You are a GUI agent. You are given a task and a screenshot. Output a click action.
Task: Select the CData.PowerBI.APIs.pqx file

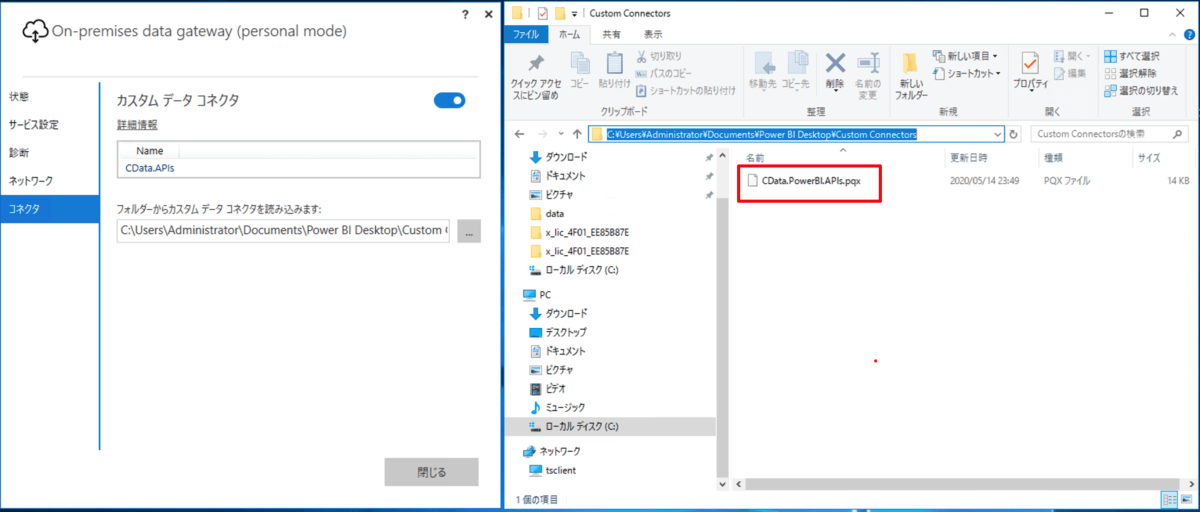coord(812,181)
